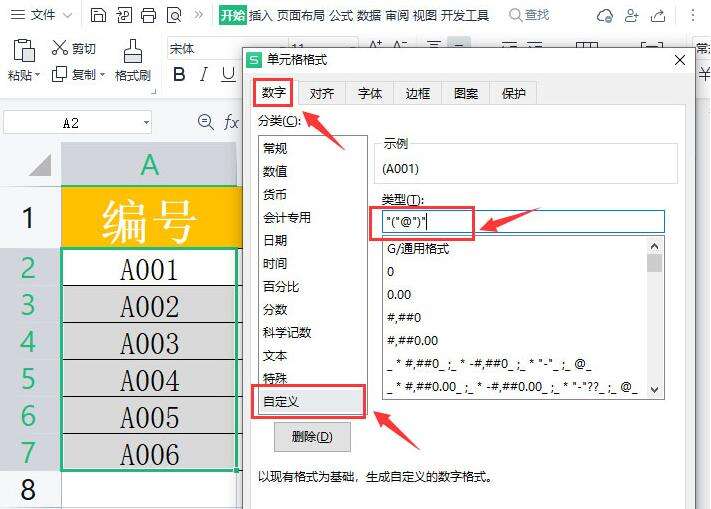This screenshot has width=711, height=509.
Task: Switch to the 保护 dialog tab
Action: tap(513, 93)
